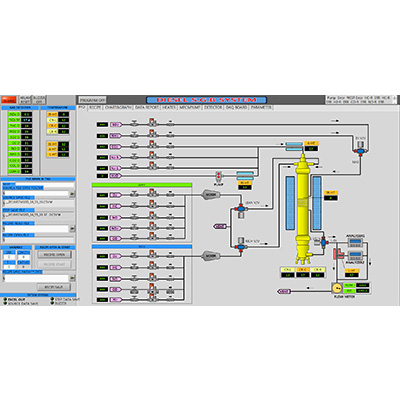Click the yellow flow meter icon
The height and width of the screenshot is (400, 400).
click(x=336, y=287)
